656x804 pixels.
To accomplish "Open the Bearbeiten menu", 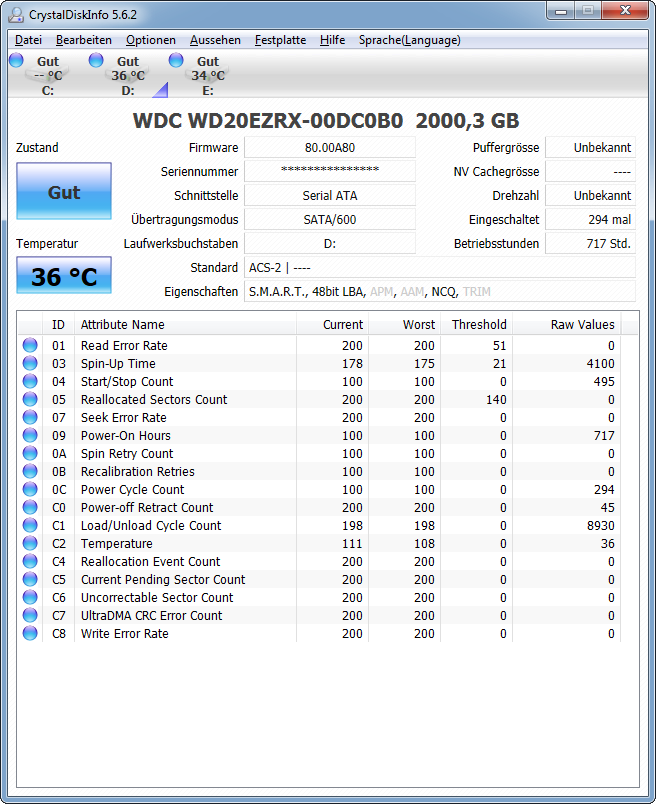I will (x=84, y=40).
